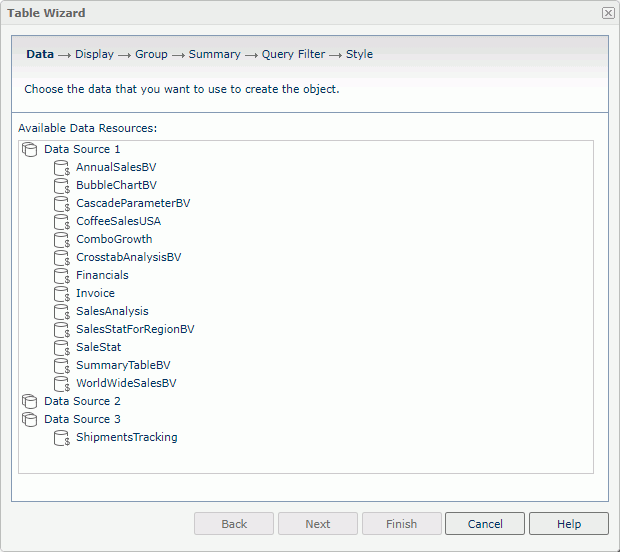
Task: Click the BubbleChartBV business view icon
Action: (x=62, y=185)
